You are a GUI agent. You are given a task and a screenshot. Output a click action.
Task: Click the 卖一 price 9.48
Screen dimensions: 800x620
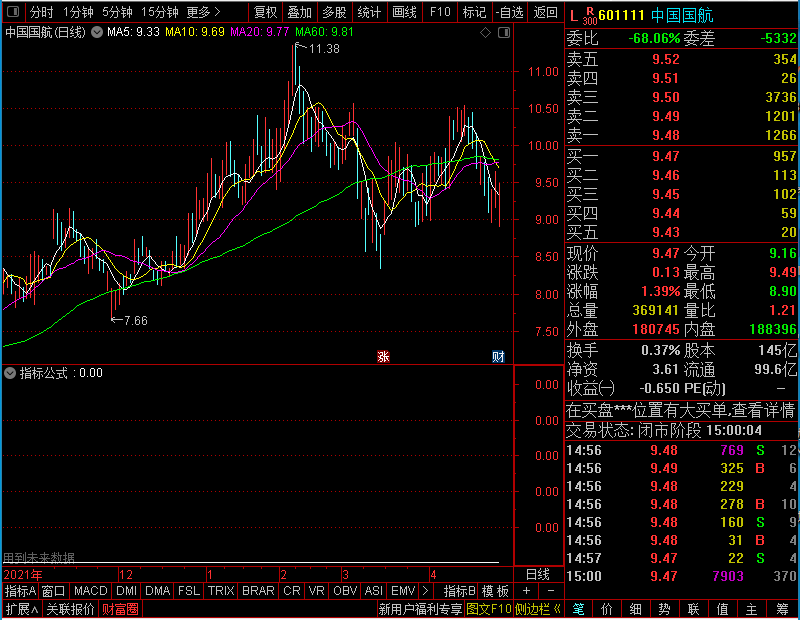click(666, 135)
